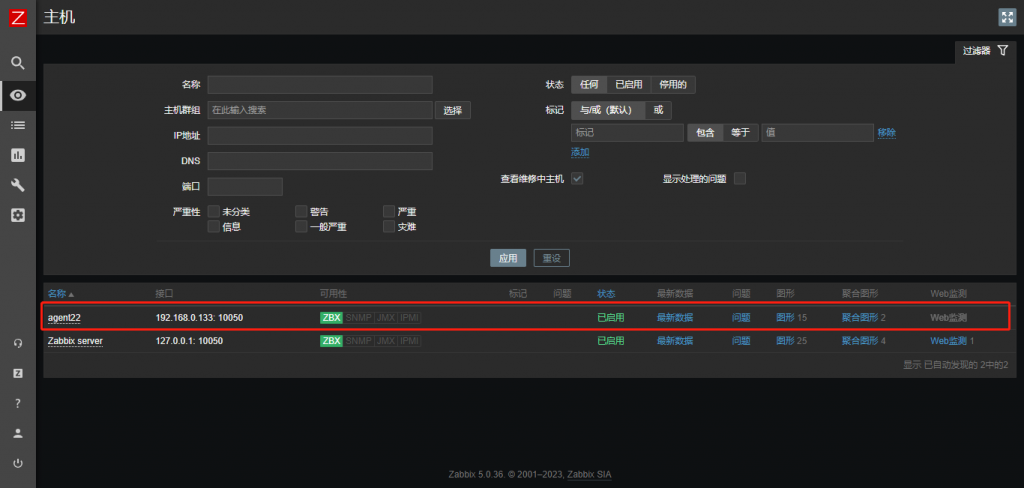The width and height of the screenshot is (1024, 488).
Task: Toggle the 灾难 severity checkbox
Action: 389,227
